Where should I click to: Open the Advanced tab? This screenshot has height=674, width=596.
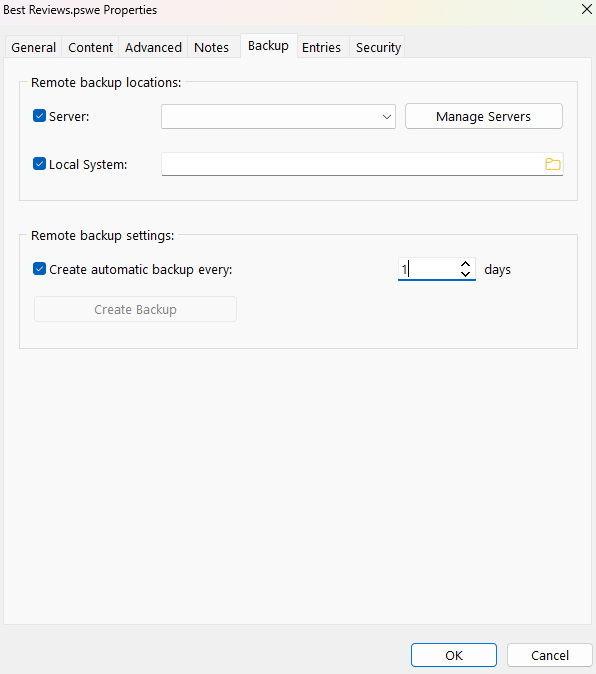[153, 47]
